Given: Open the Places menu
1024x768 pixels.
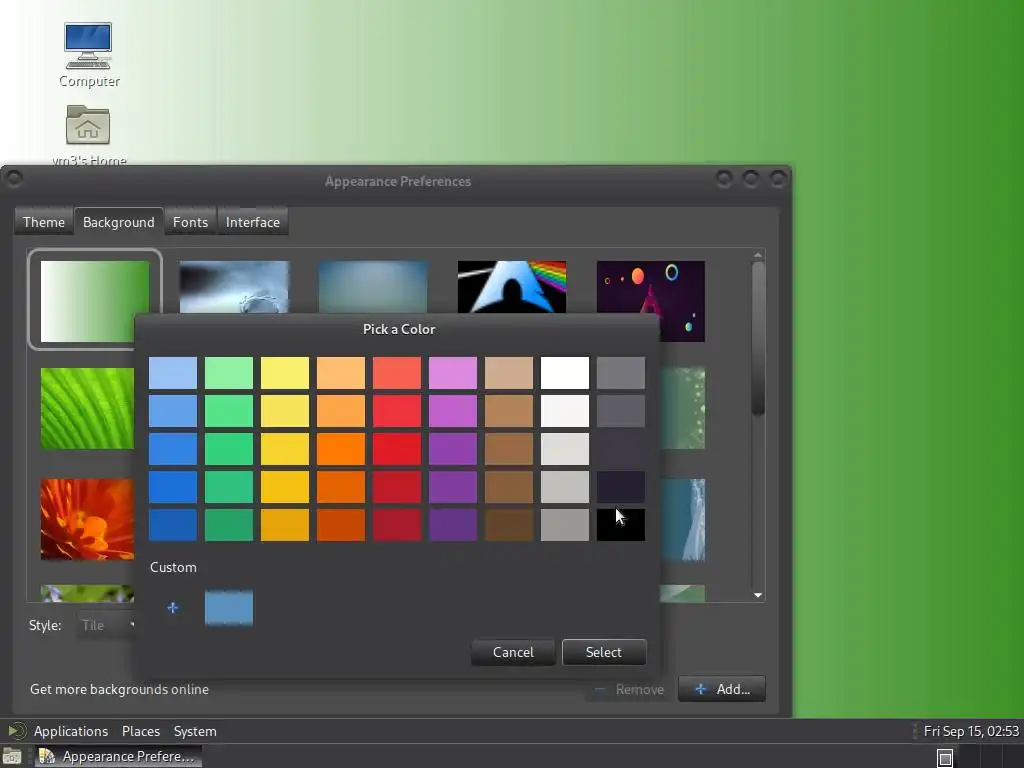Looking at the screenshot, I should click(140, 731).
